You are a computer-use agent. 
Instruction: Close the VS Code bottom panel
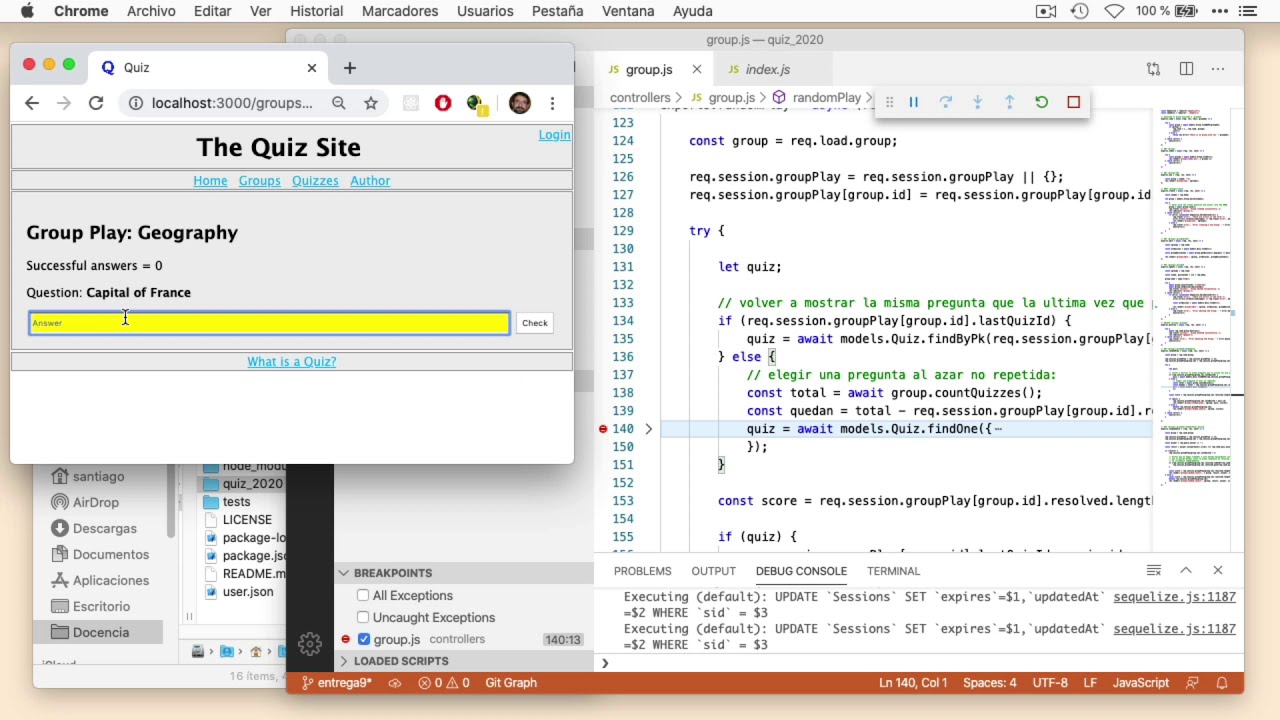click(x=1218, y=570)
